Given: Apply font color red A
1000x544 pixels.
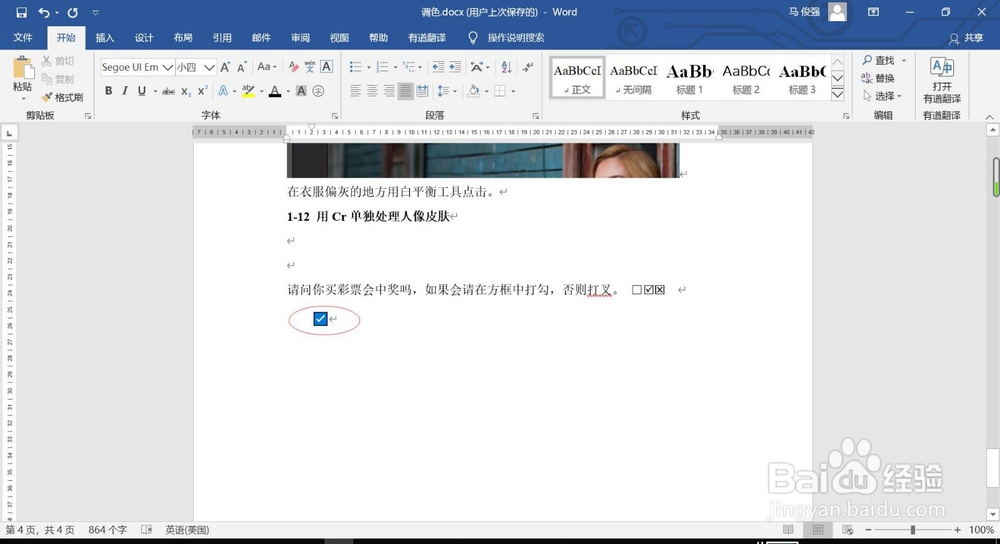Looking at the screenshot, I should coord(275,91).
